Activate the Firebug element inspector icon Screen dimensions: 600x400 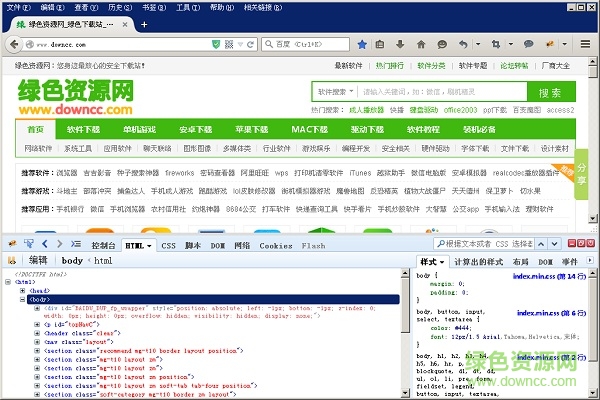[29, 243]
